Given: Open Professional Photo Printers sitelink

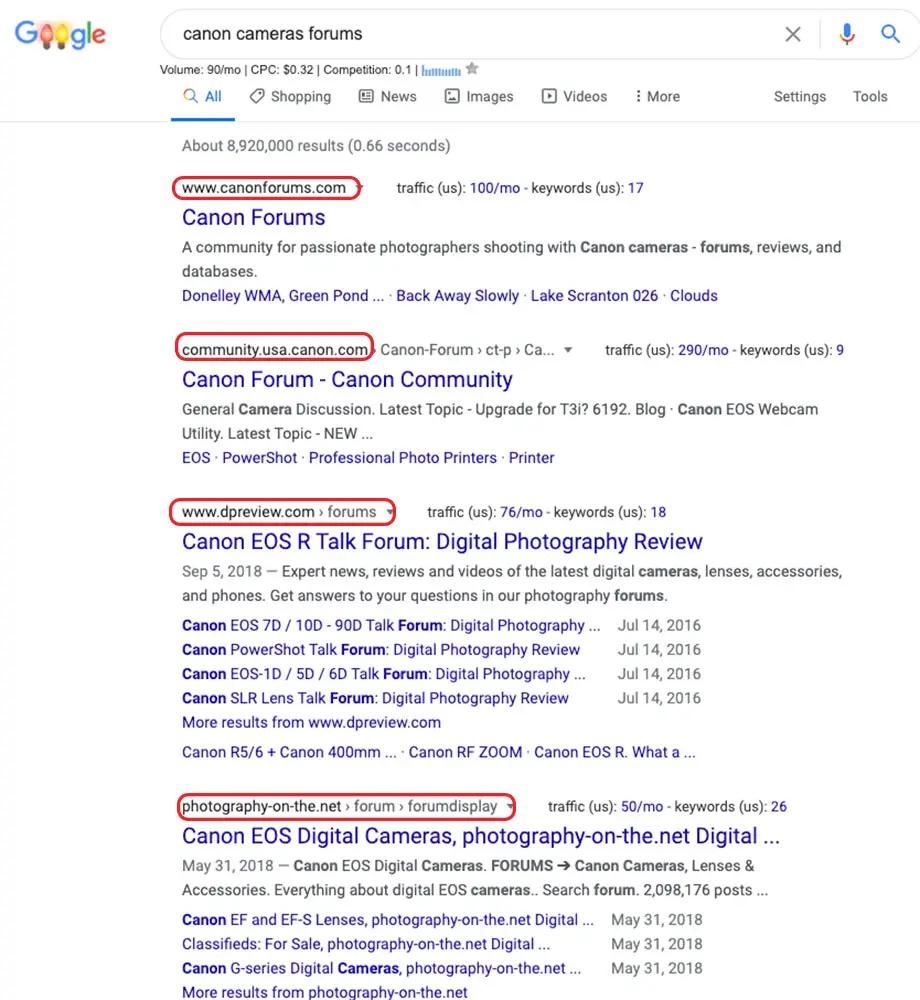Looking at the screenshot, I should point(402,458).
